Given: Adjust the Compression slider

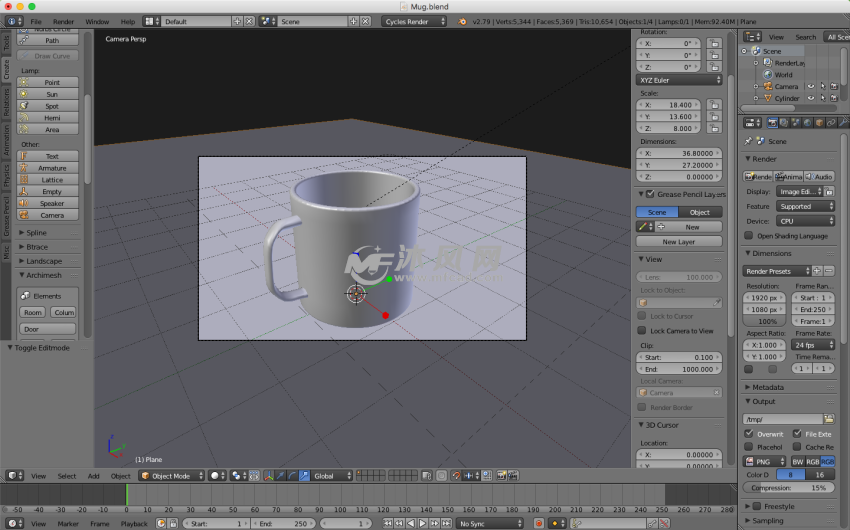Looking at the screenshot, I should [x=790, y=488].
